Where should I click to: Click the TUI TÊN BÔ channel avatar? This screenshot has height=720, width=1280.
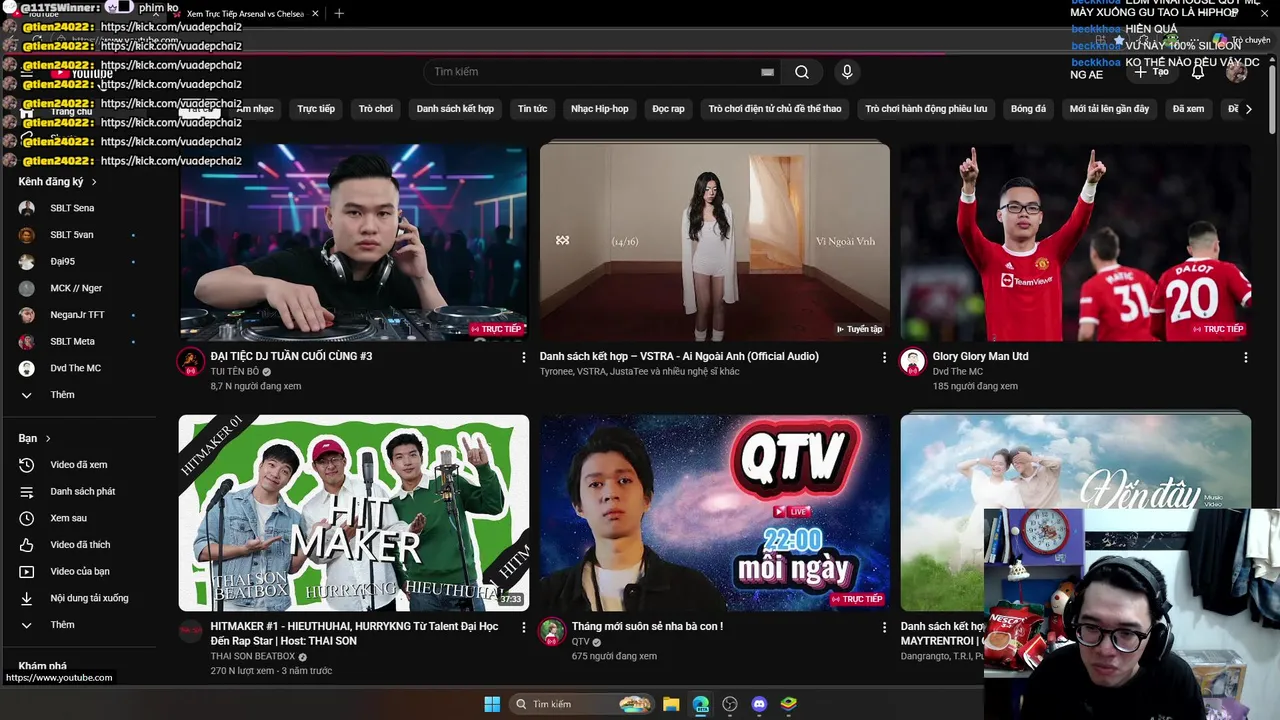(x=191, y=362)
